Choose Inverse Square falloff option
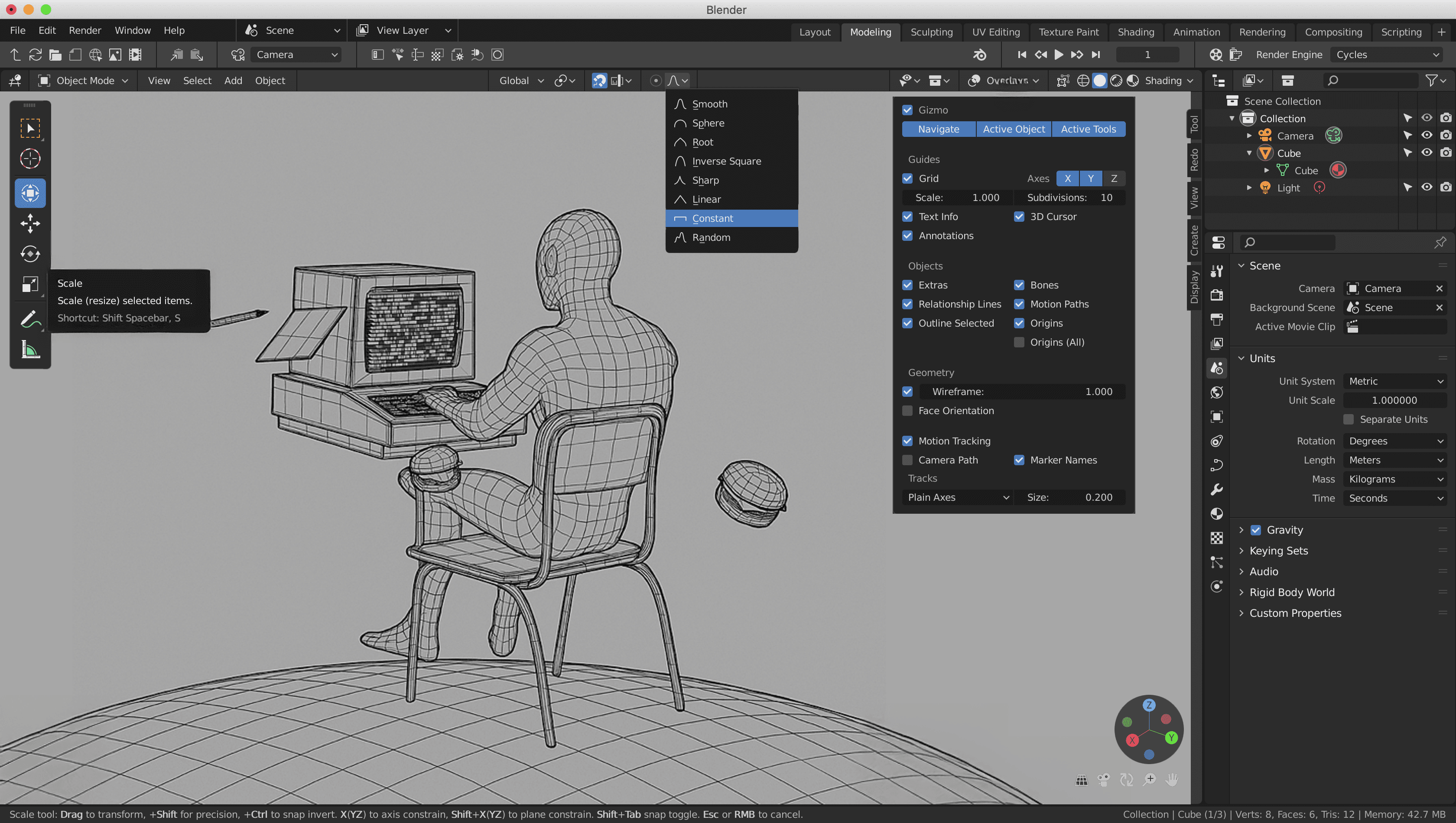The height and width of the screenshot is (823, 1456). pos(731,162)
